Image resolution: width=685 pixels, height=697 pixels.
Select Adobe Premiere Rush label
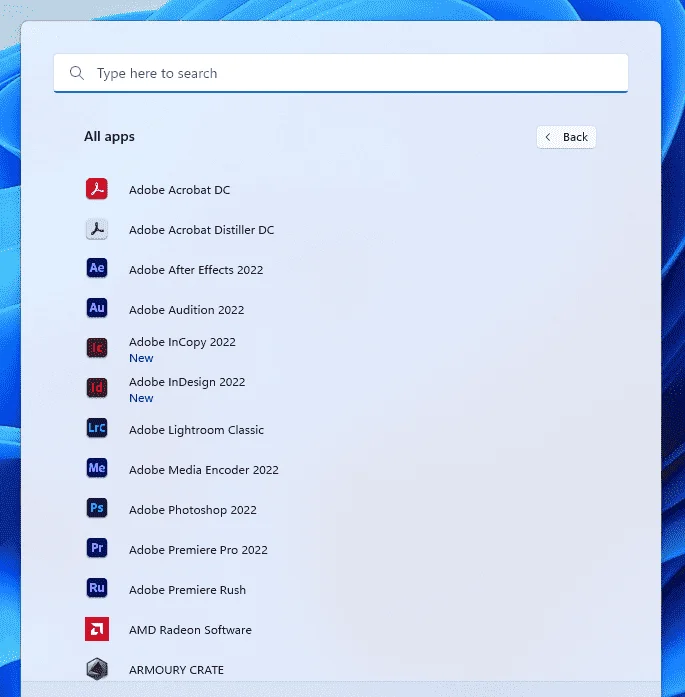(x=187, y=590)
